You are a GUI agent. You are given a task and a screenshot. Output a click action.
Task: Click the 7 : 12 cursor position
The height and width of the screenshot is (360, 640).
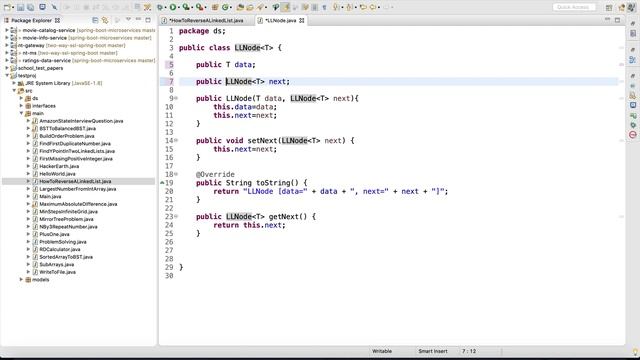469,351
